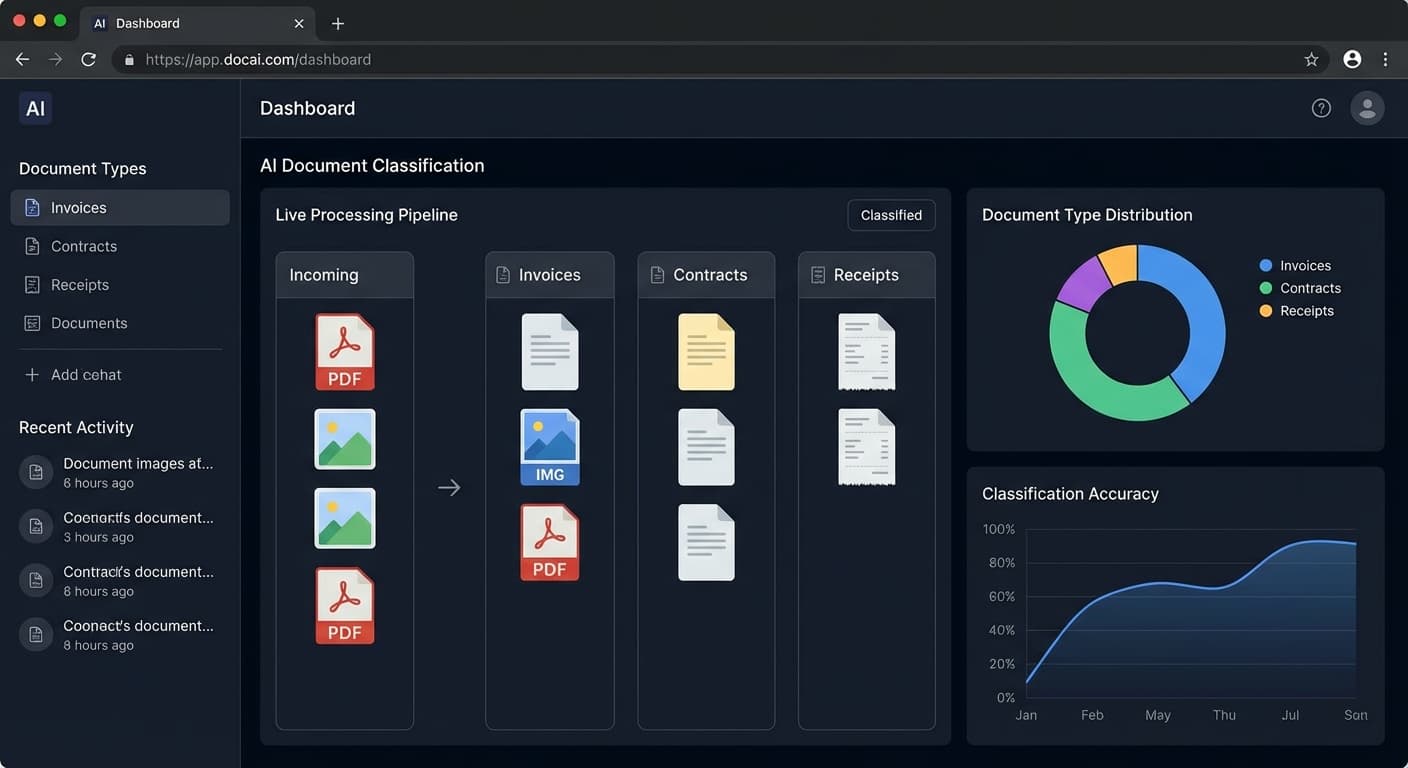The image size is (1408, 768).
Task: Bookmark this page with the star icon
Action: click(1311, 59)
